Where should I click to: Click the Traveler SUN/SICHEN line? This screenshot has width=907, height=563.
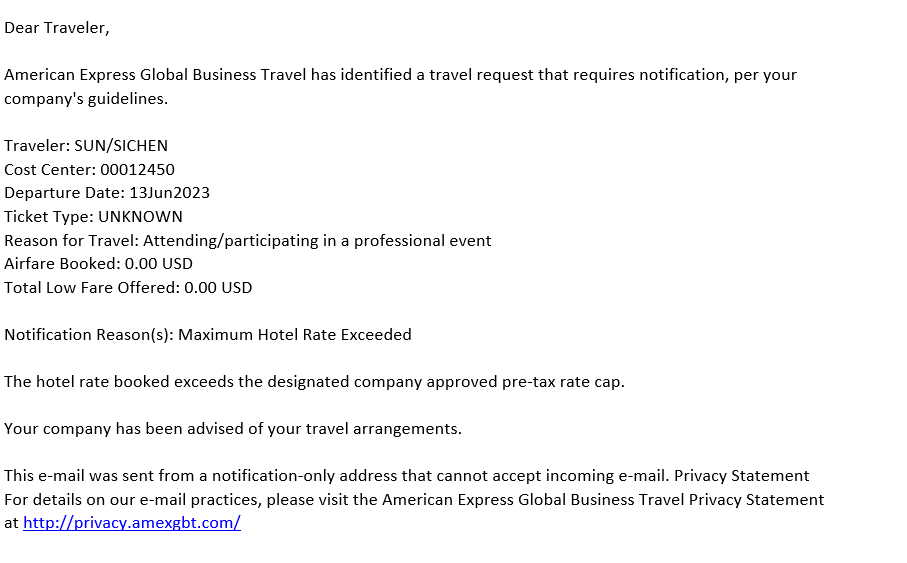(86, 146)
